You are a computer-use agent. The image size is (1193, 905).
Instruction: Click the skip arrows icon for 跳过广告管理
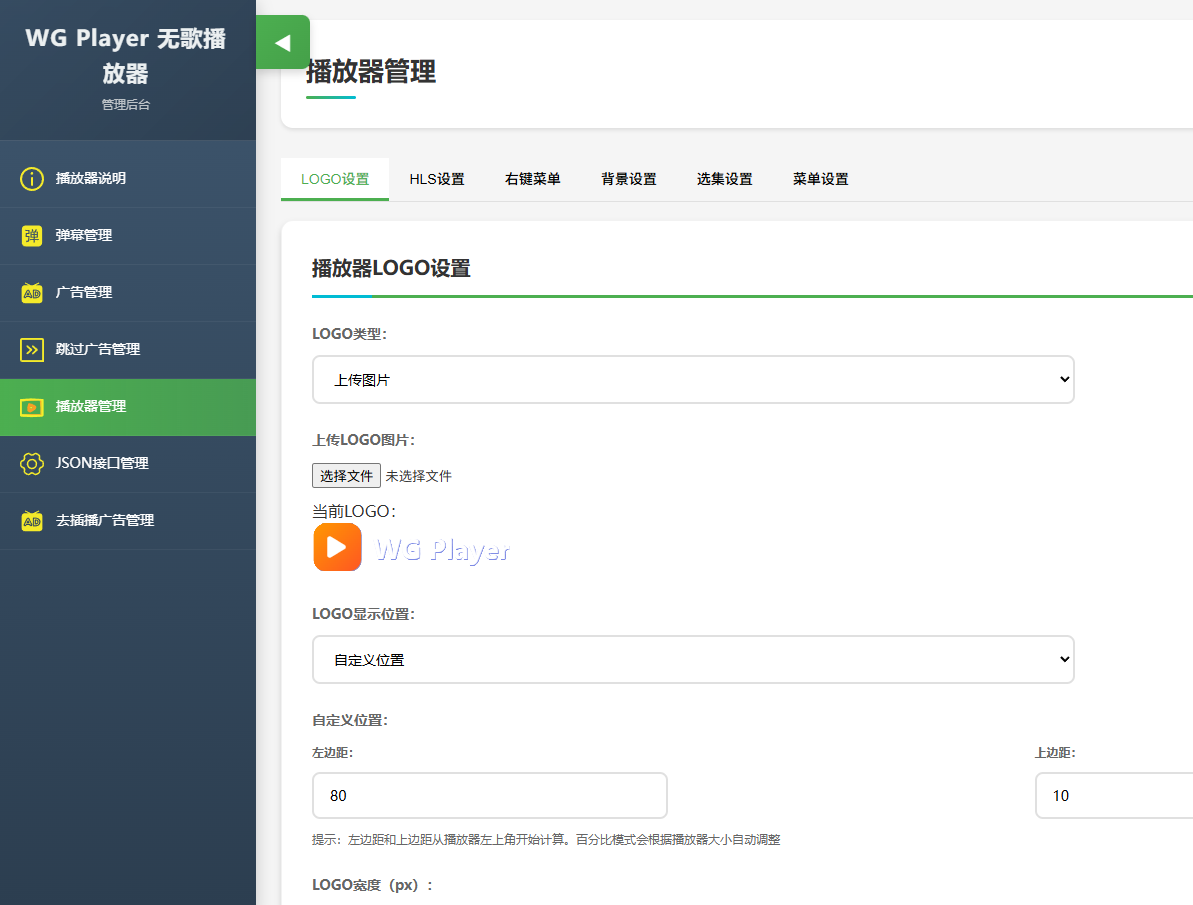click(x=32, y=350)
